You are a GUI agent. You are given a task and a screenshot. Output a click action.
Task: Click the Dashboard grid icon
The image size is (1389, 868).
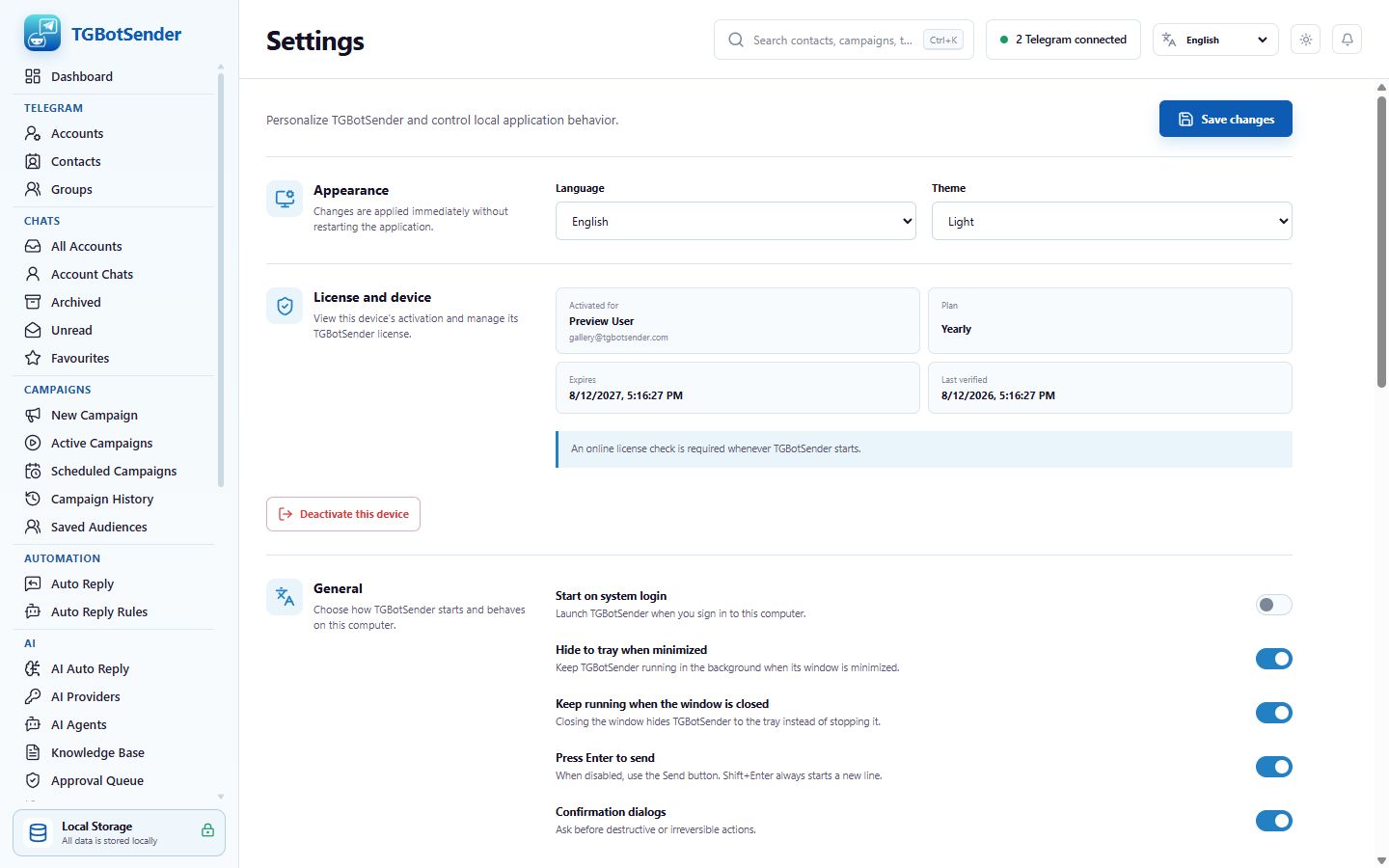(x=33, y=76)
